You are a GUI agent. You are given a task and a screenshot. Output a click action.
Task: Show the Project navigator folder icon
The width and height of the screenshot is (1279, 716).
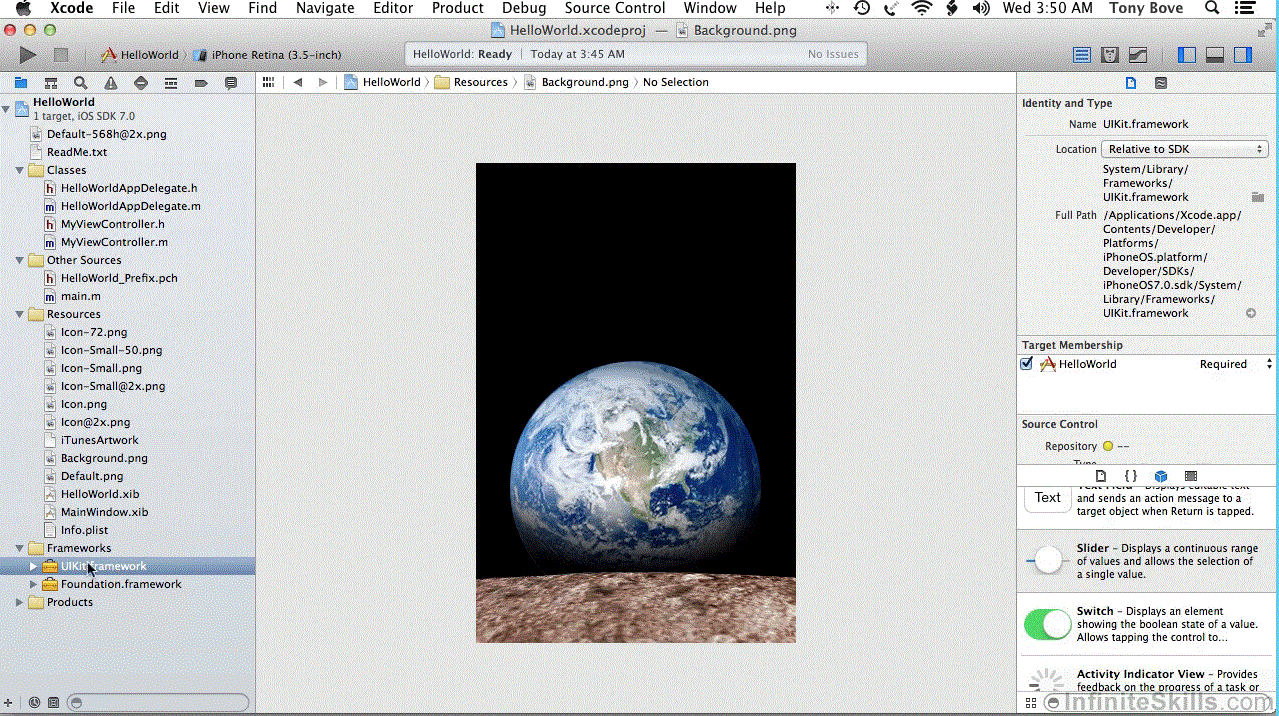20,83
